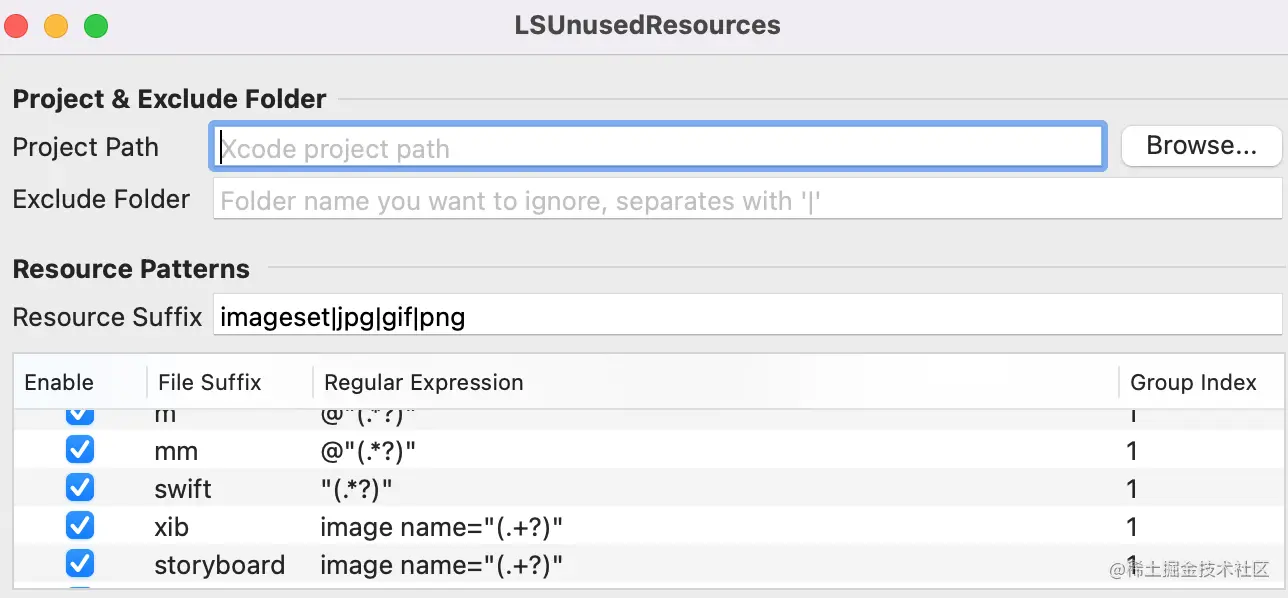The height and width of the screenshot is (598, 1288).
Task: Close the LSUnusedResources window
Action: (x=17, y=26)
